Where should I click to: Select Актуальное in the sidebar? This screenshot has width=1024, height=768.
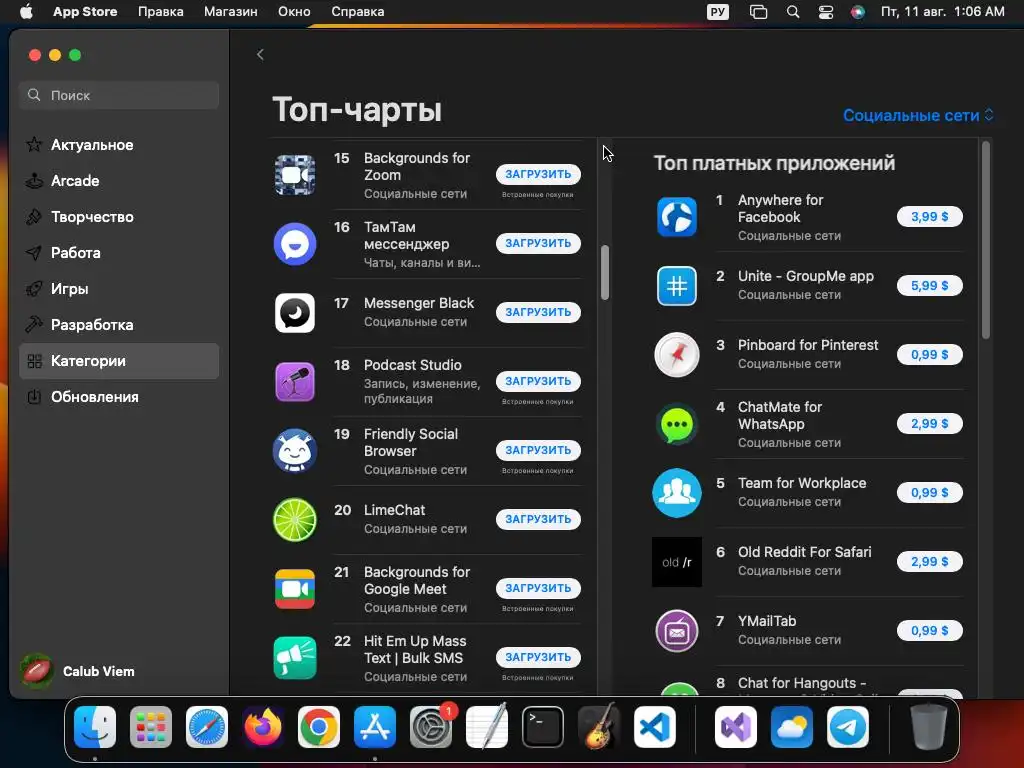click(119, 145)
